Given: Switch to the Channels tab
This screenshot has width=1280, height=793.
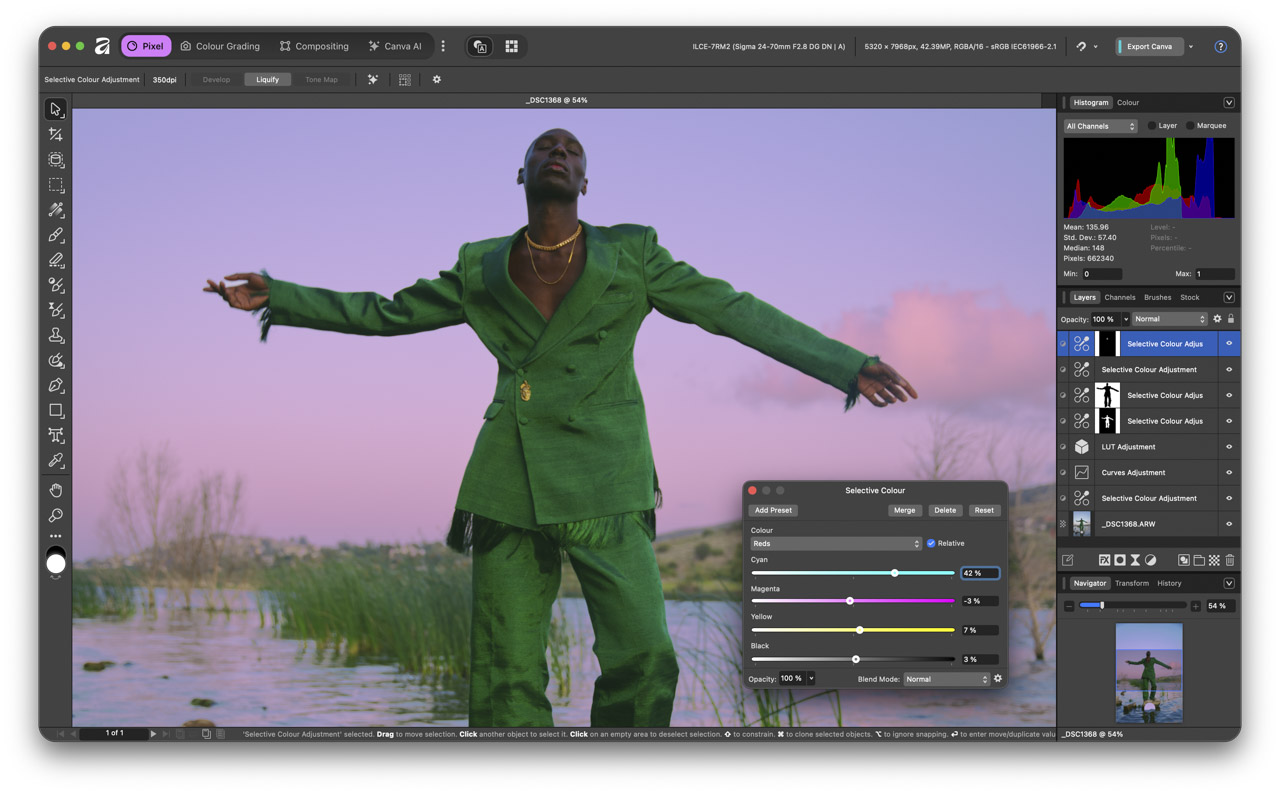Looking at the screenshot, I should (x=1119, y=297).
